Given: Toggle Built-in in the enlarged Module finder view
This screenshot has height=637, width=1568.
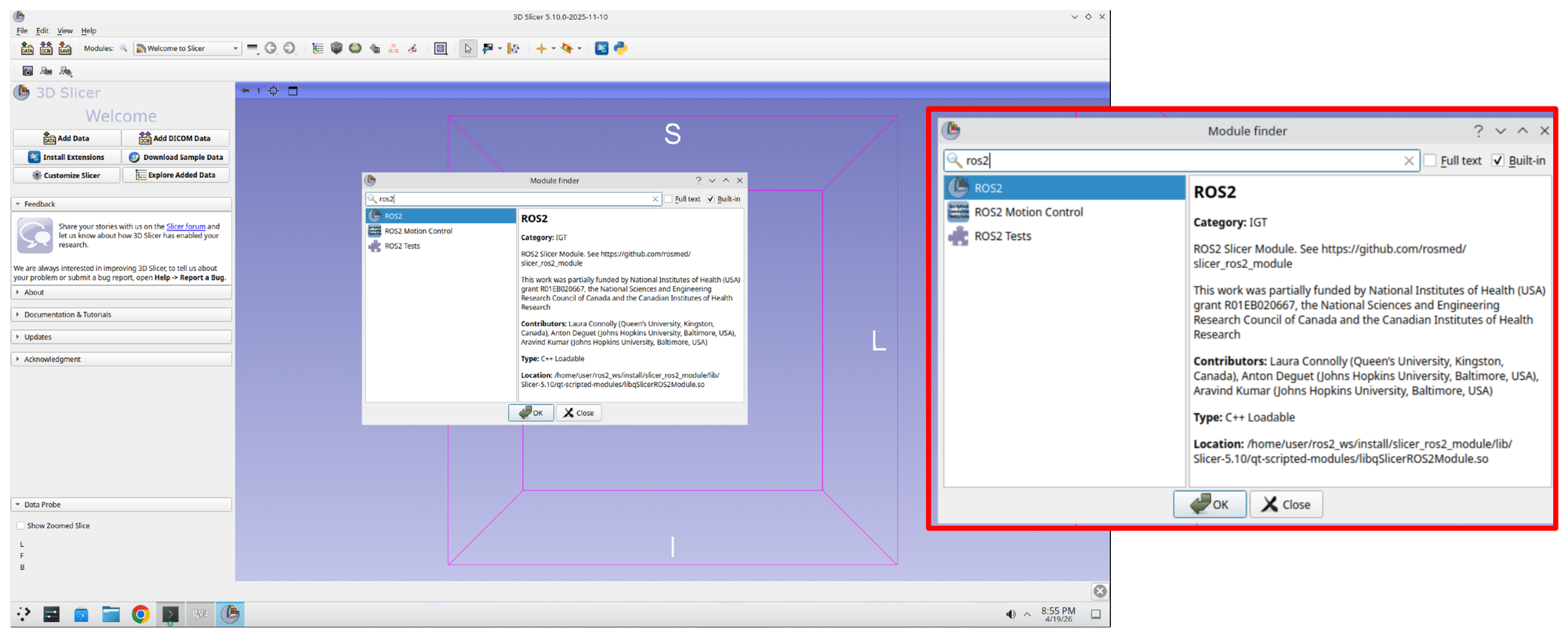Looking at the screenshot, I should (x=1498, y=161).
